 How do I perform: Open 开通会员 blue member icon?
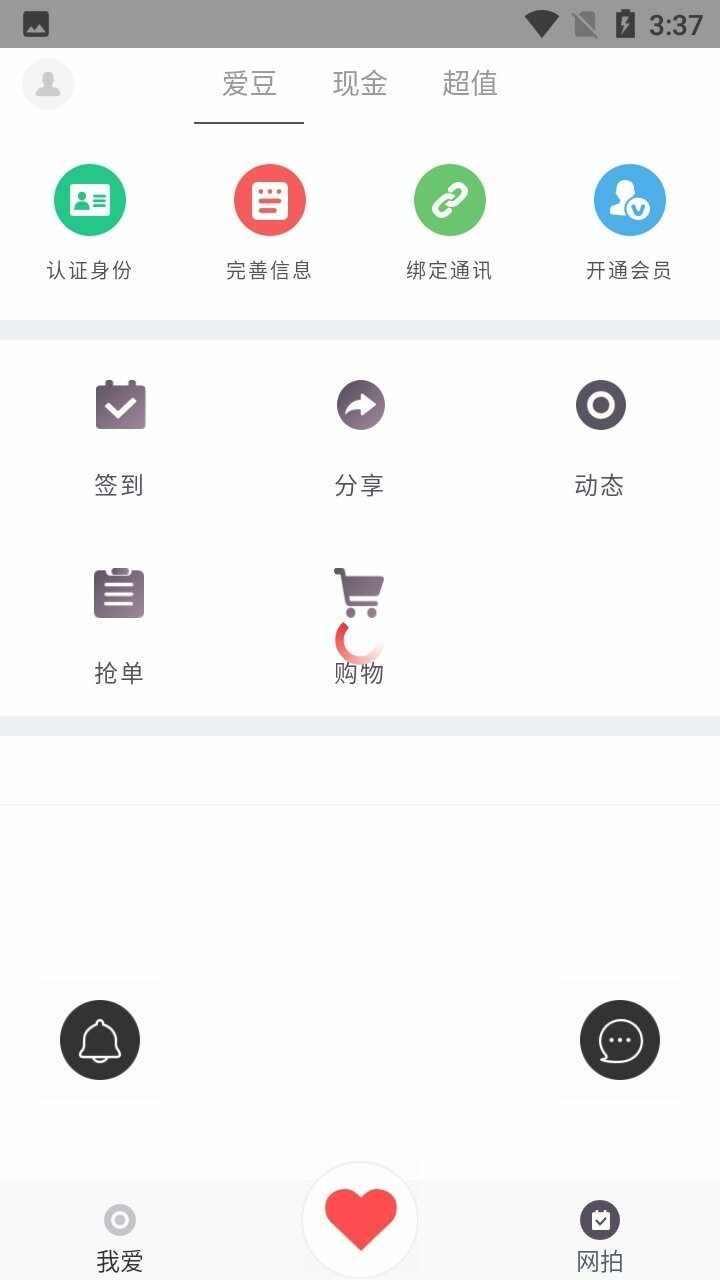click(630, 200)
